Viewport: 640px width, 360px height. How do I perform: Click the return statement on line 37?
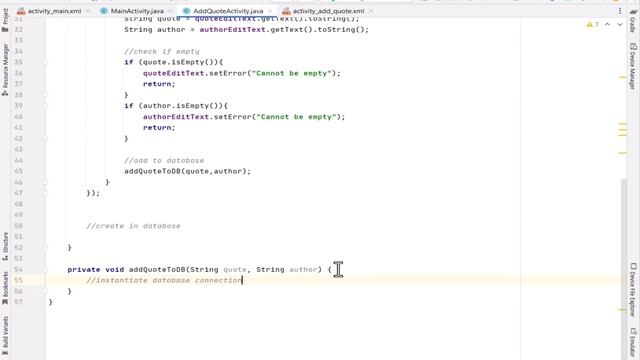(x=159, y=84)
